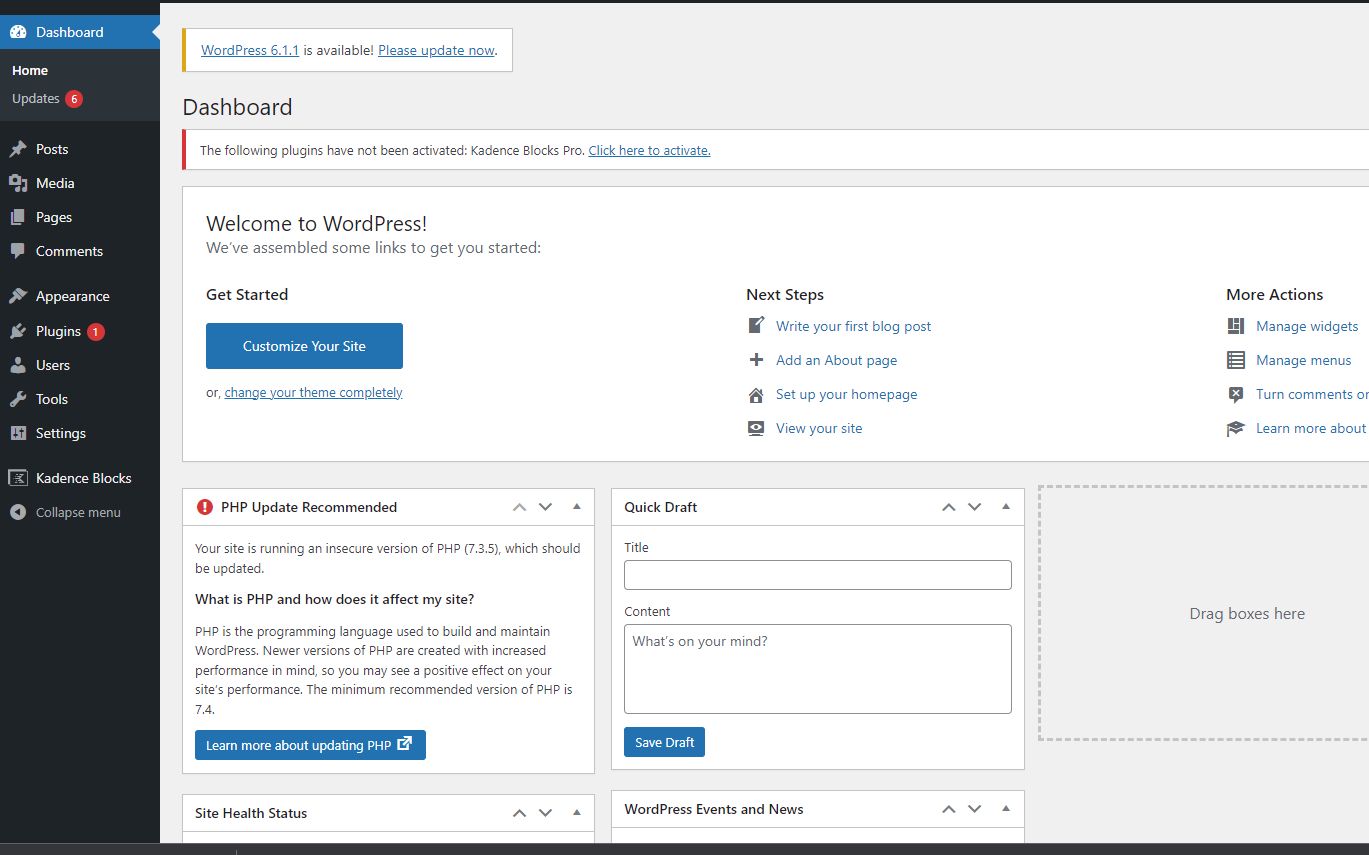Collapse the Site Health Status panel

[x=576, y=813]
